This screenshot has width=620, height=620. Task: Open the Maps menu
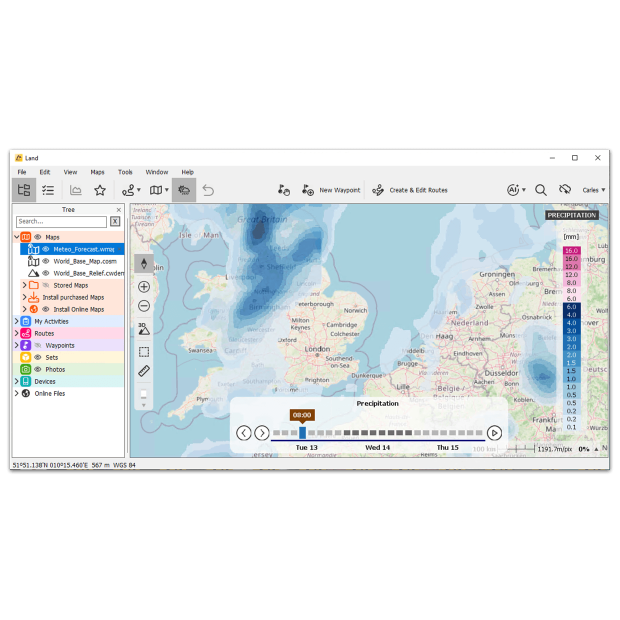(97, 172)
